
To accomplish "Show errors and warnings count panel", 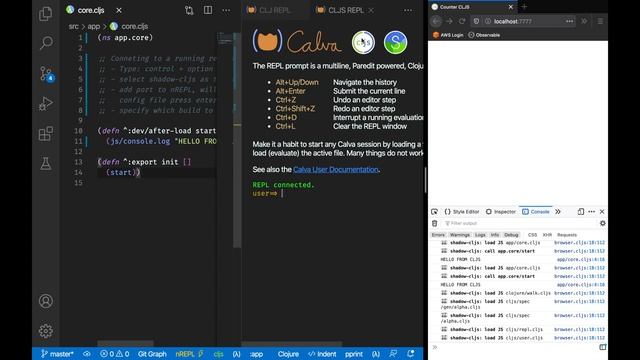I will [115, 354].
